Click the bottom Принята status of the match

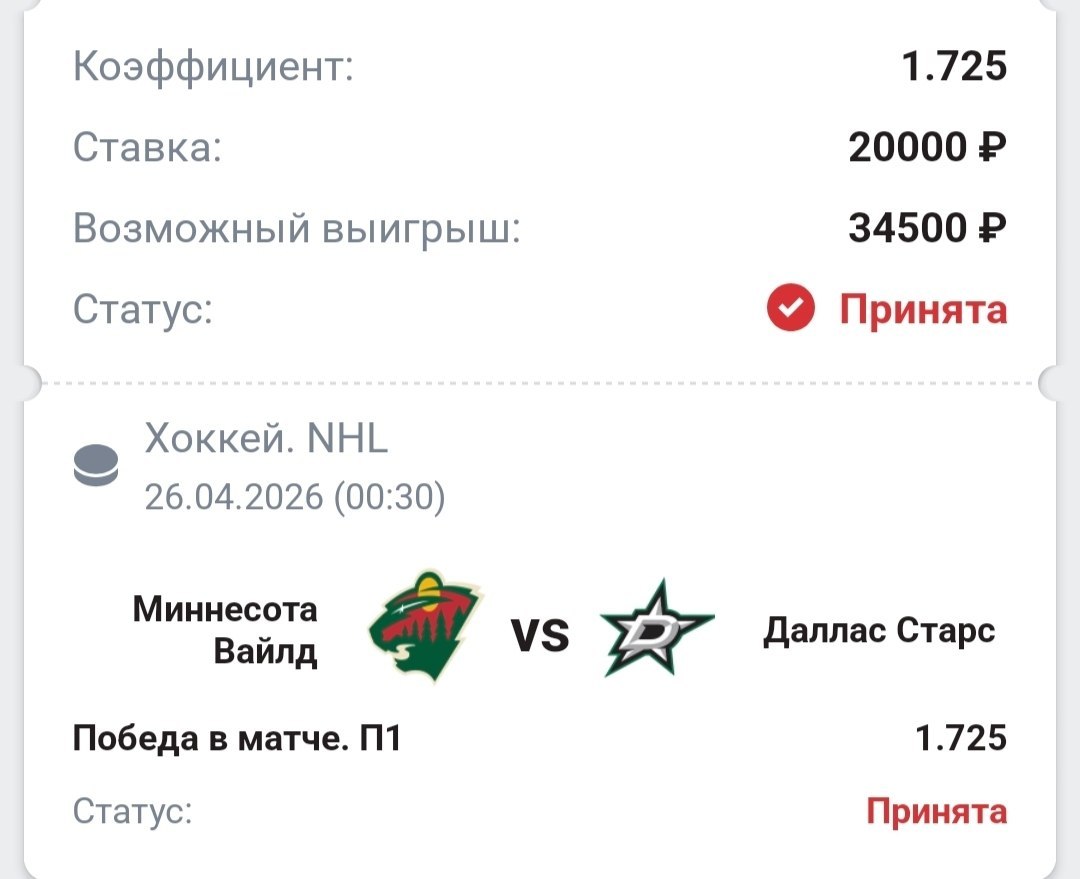click(936, 811)
